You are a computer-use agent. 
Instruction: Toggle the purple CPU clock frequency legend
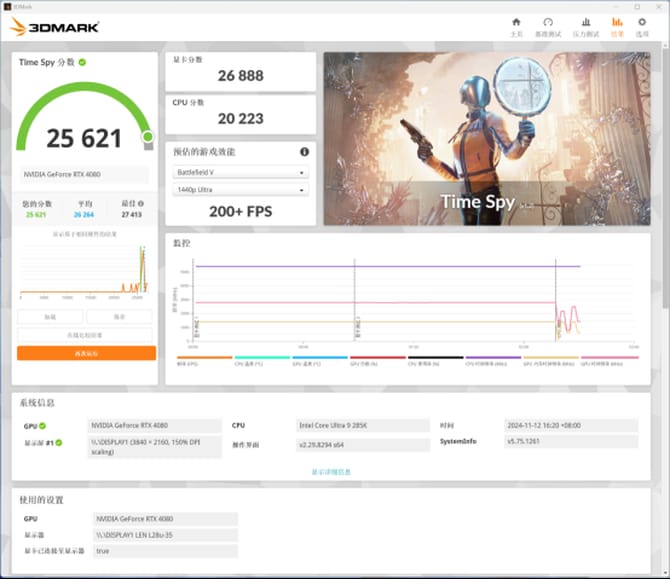pyautogui.click(x=493, y=363)
